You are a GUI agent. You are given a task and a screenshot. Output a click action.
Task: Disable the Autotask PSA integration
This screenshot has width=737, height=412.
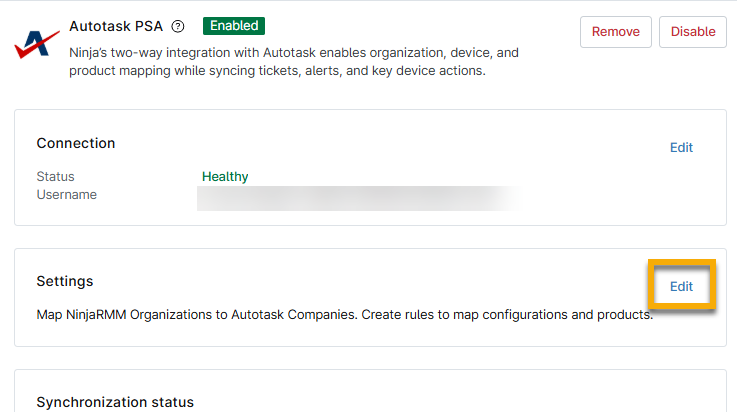pos(693,32)
